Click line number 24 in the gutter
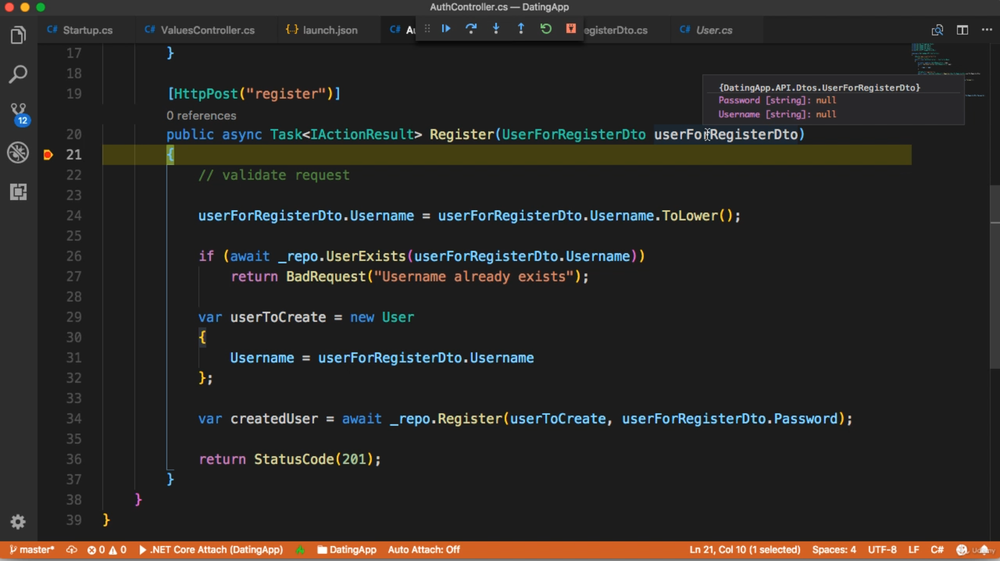Screen dimensions: 1000x561 point(73,215)
